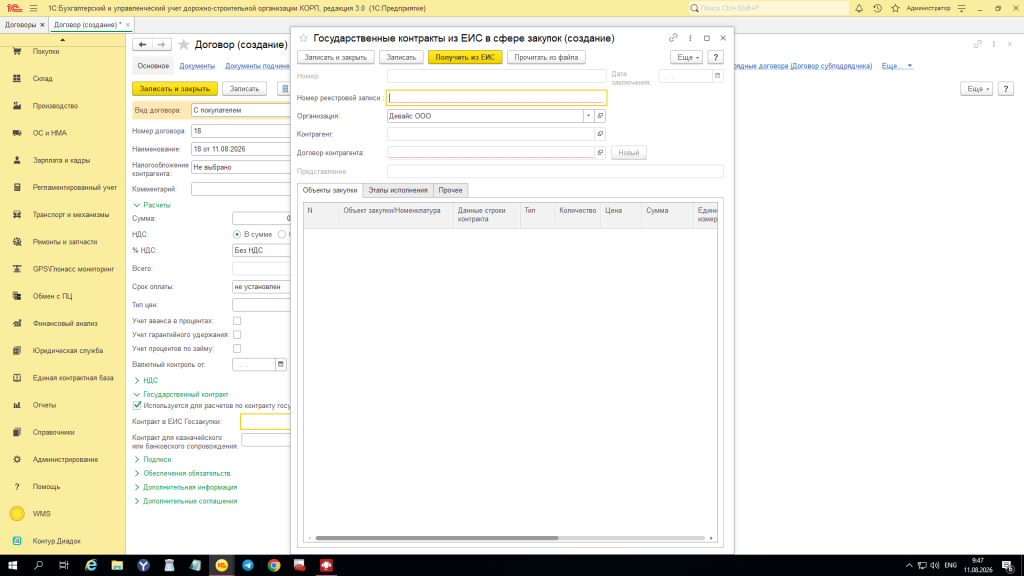Open GPS\Глонасс мониторинг section icon
This screenshot has width=1024, height=576.
[x=17, y=269]
